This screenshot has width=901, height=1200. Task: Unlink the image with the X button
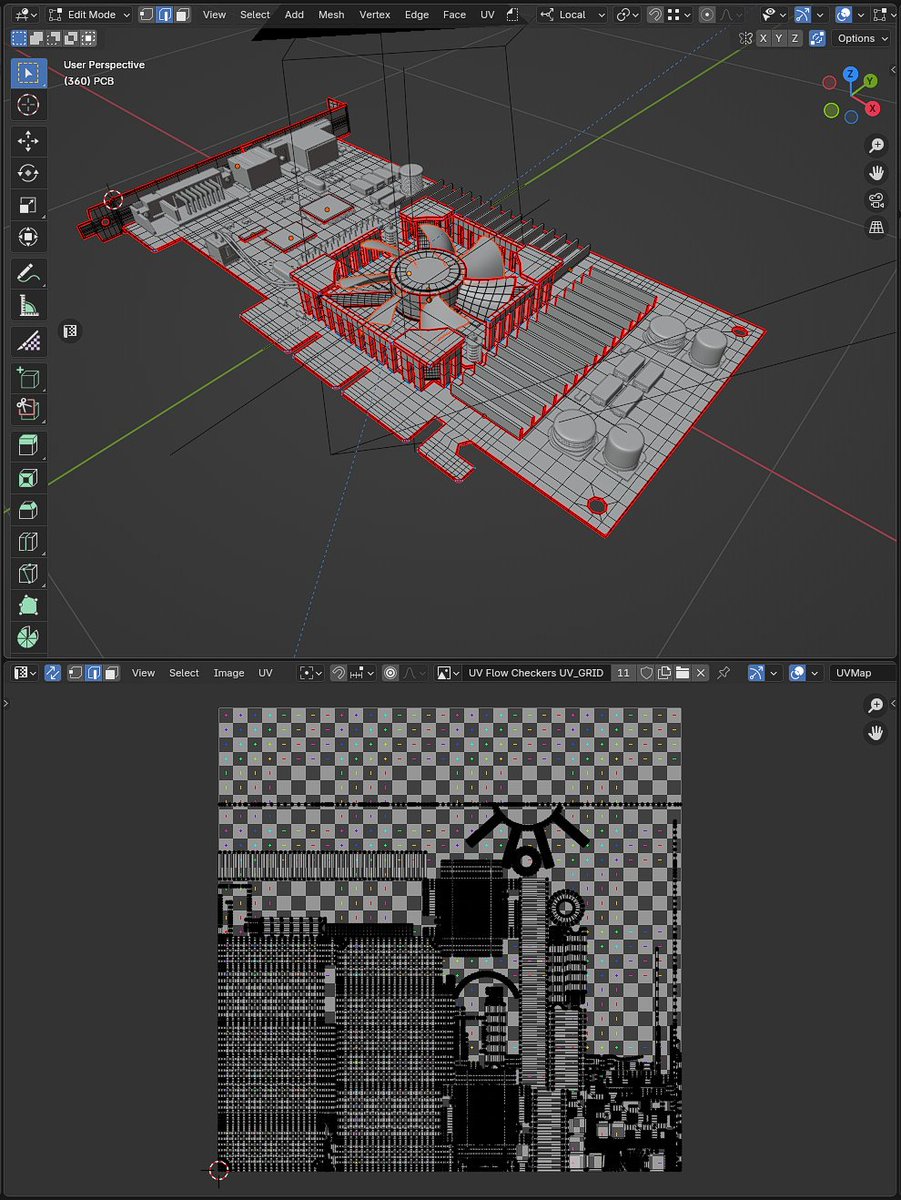701,673
